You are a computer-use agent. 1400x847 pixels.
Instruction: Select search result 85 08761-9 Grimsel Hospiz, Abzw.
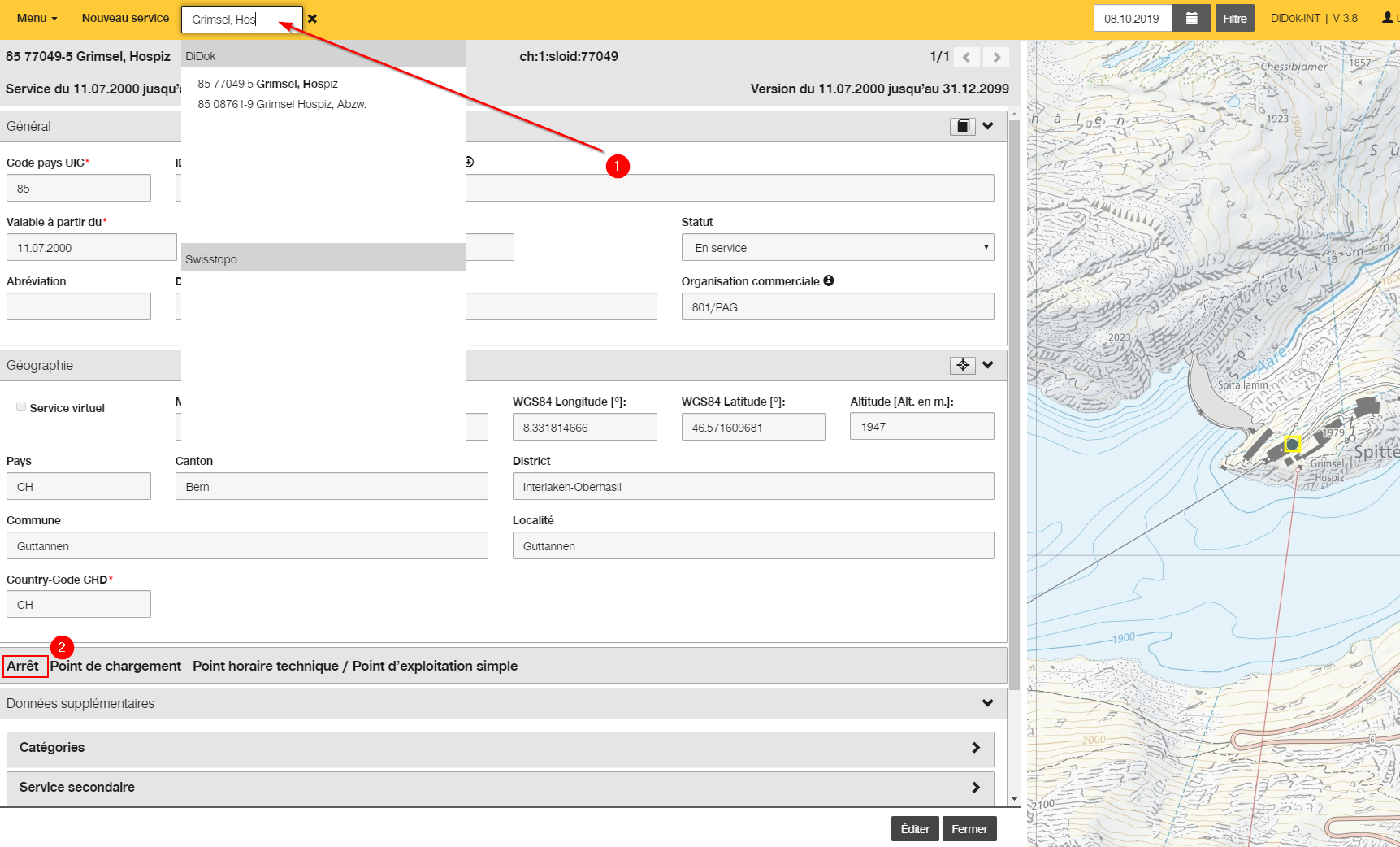pos(282,104)
